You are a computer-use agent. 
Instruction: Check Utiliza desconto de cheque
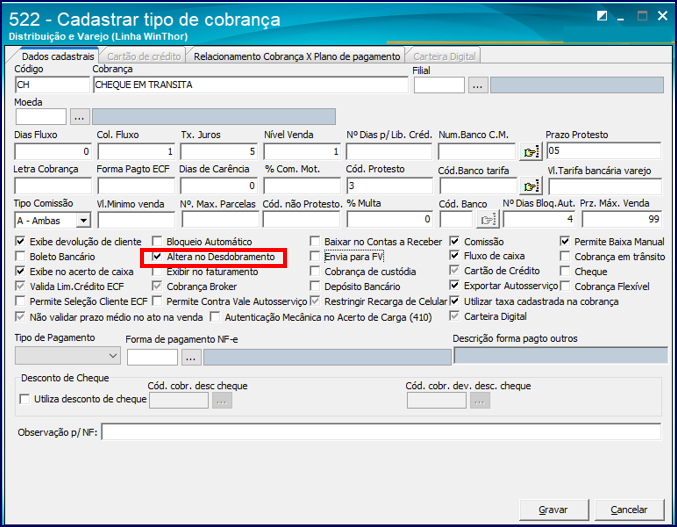pyautogui.click(x=25, y=399)
